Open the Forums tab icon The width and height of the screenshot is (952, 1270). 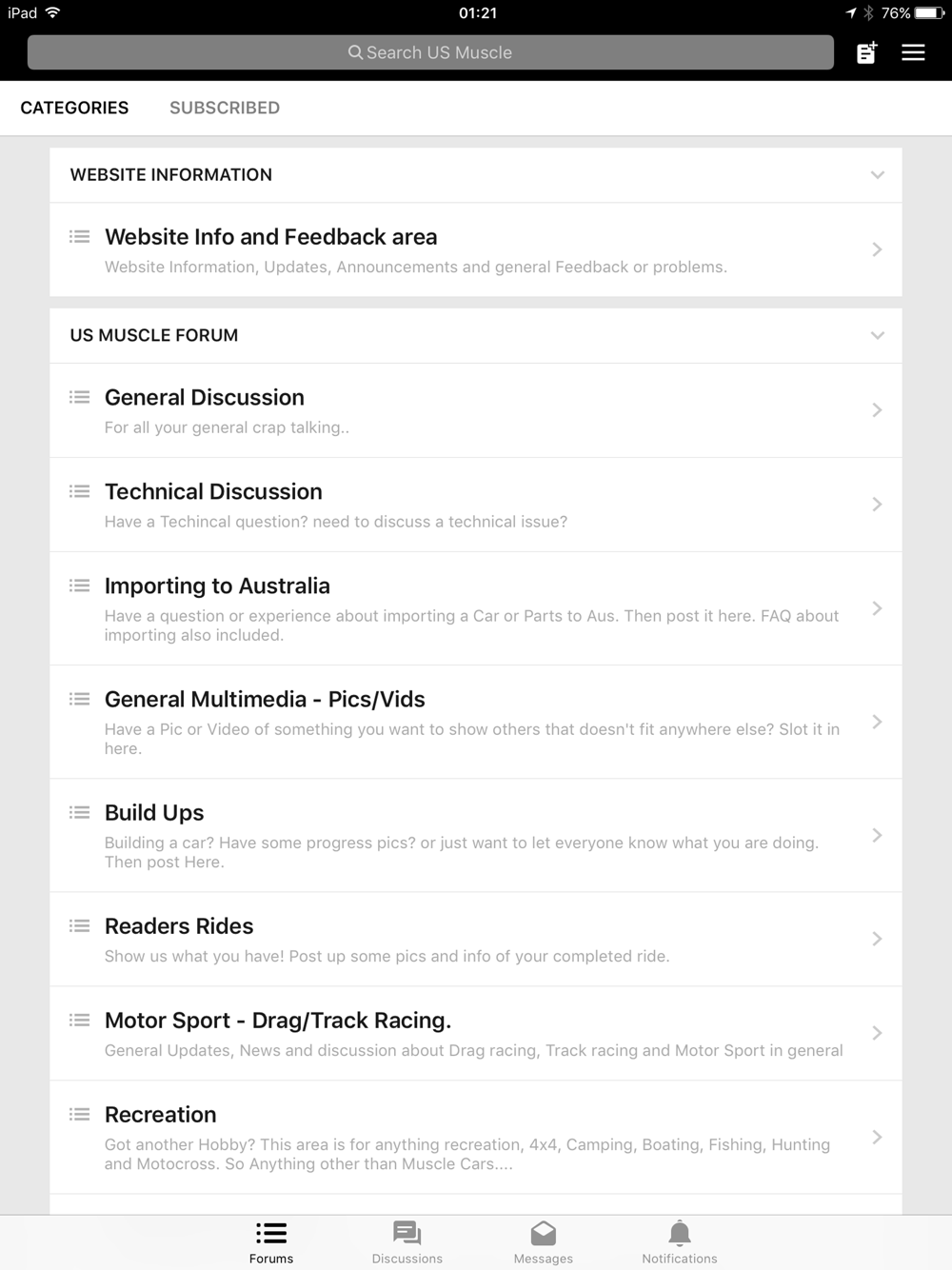click(271, 1234)
